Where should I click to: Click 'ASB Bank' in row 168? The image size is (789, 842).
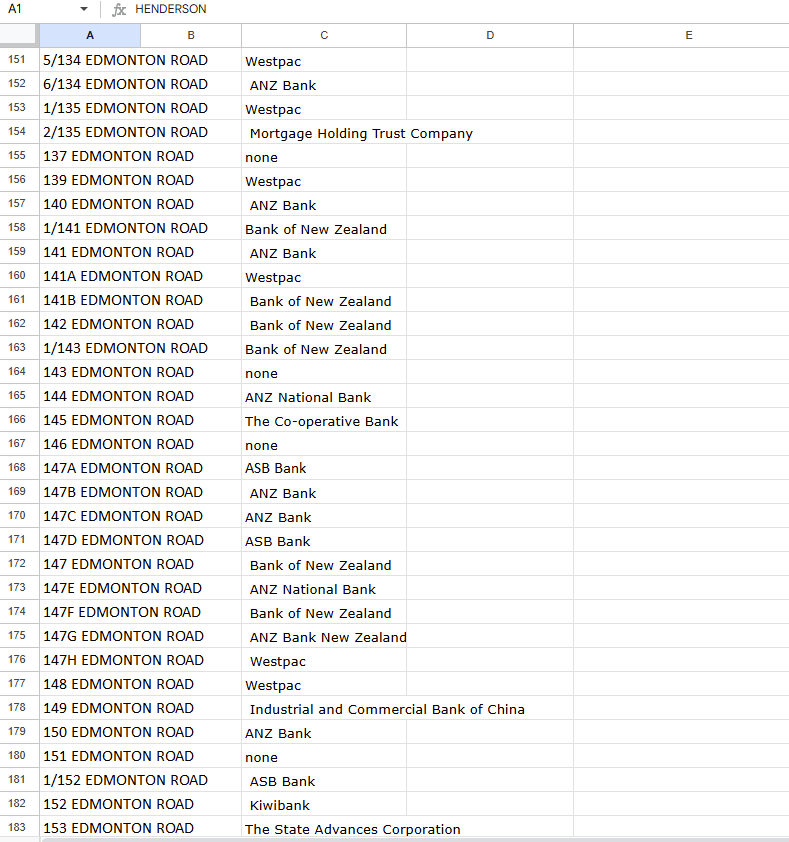tap(324, 468)
